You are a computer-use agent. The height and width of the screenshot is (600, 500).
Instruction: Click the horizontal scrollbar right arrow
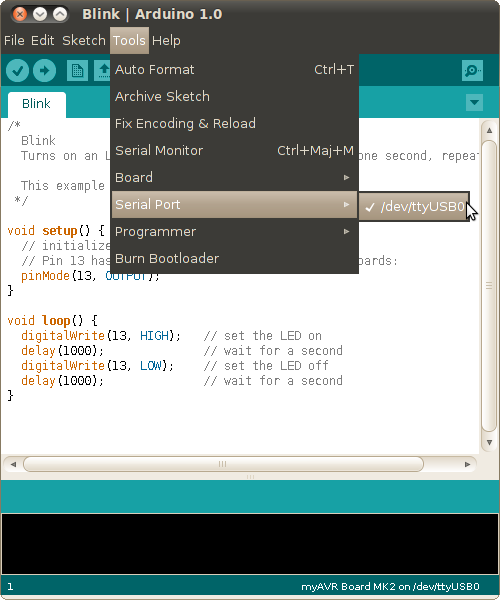click(x=467, y=465)
